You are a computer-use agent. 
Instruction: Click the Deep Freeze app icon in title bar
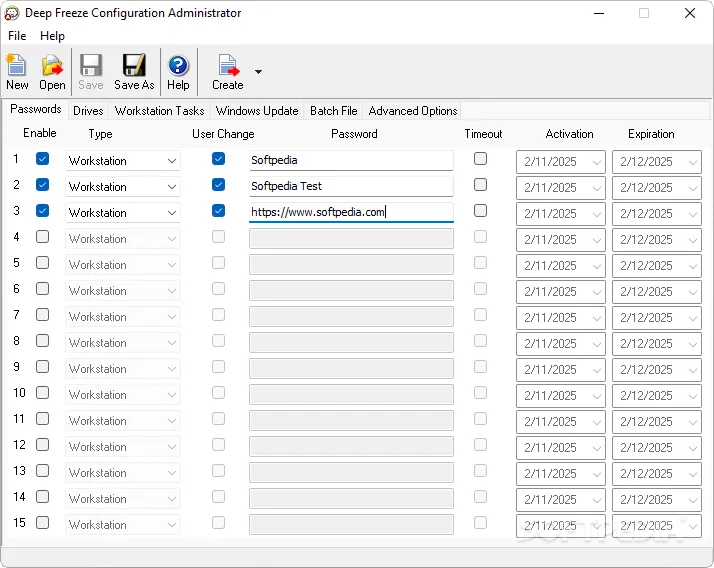(x=12, y=13)
